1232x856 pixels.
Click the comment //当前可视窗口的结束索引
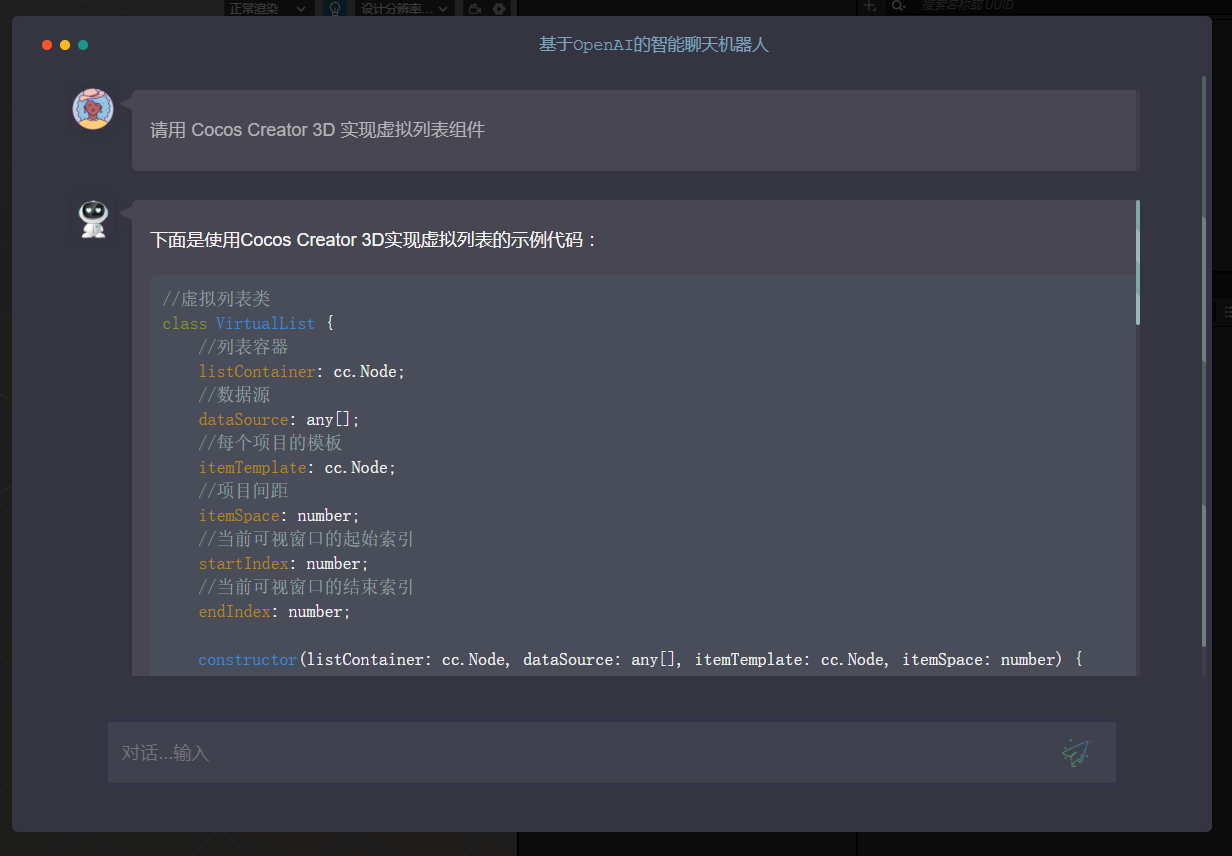tap(306, 587)
